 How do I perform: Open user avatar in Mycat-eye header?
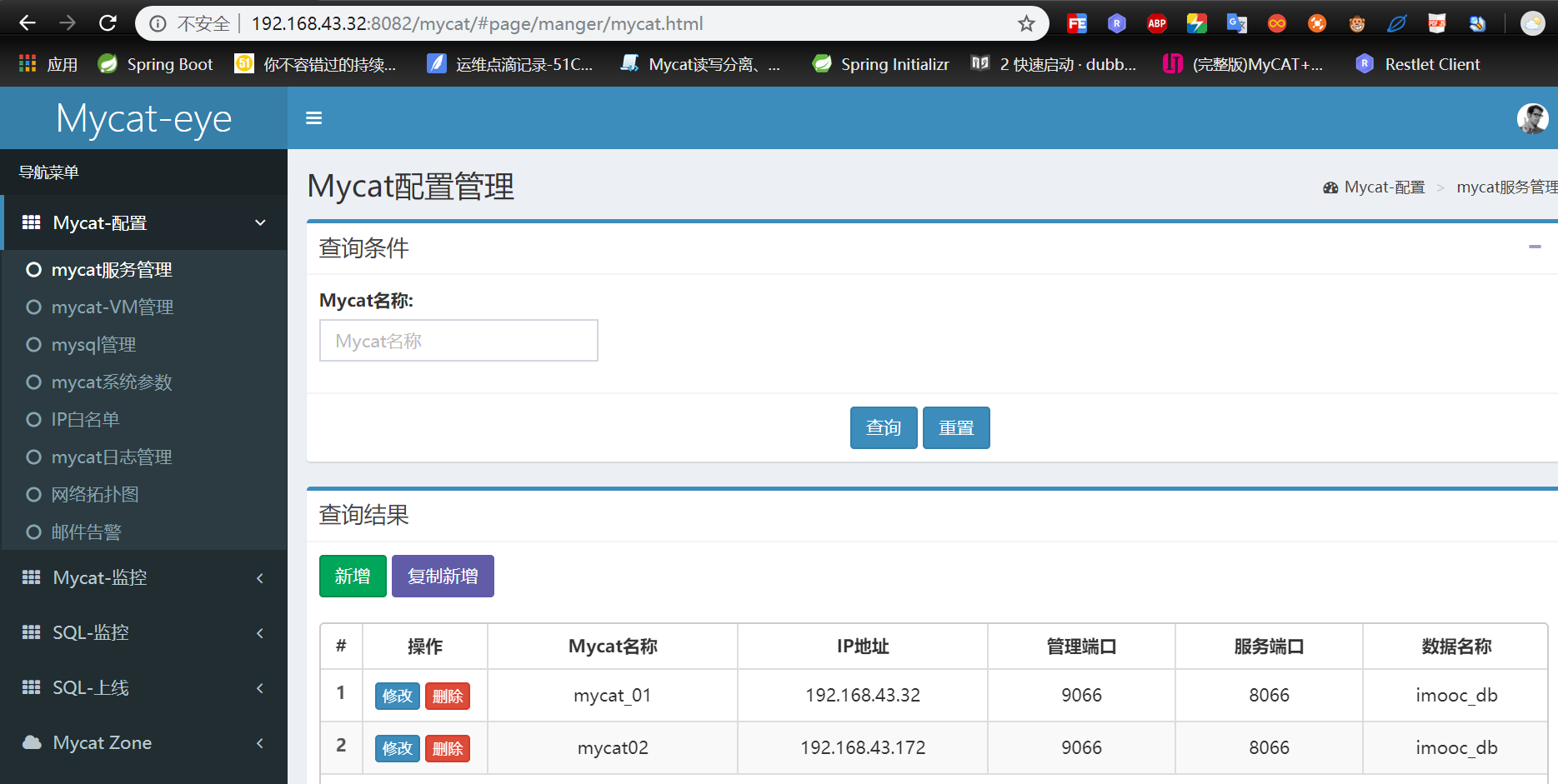click(x=1532, y=118)
